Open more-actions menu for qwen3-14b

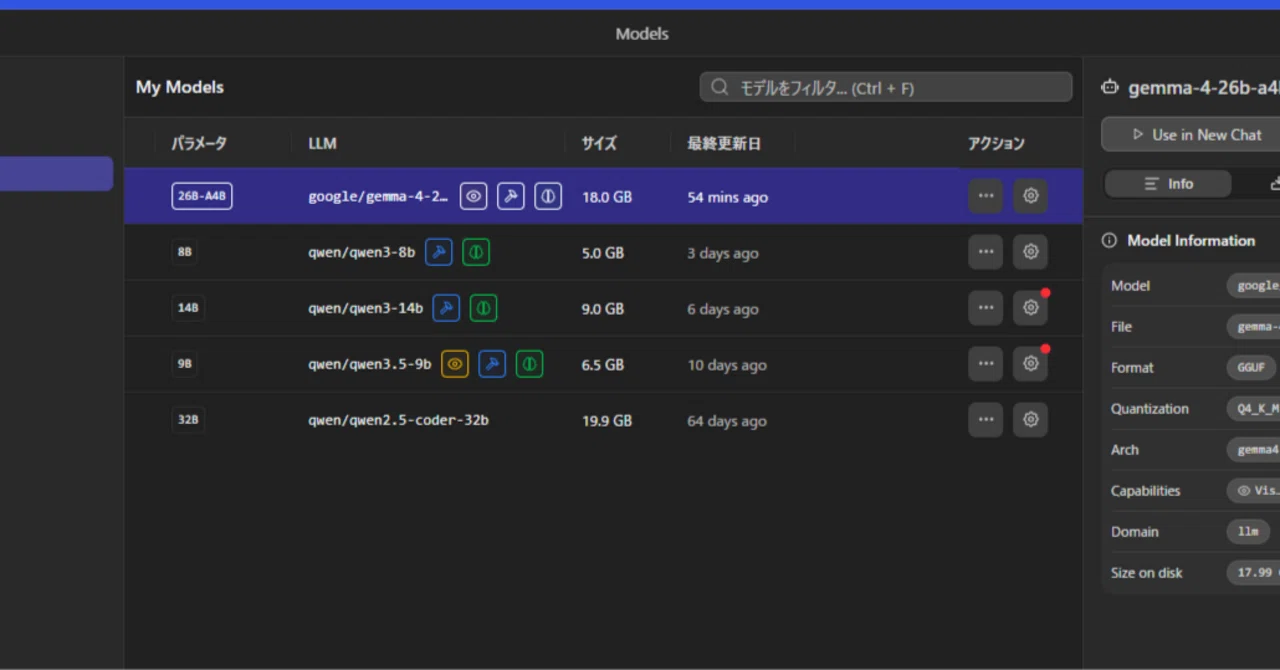(986, 308)
